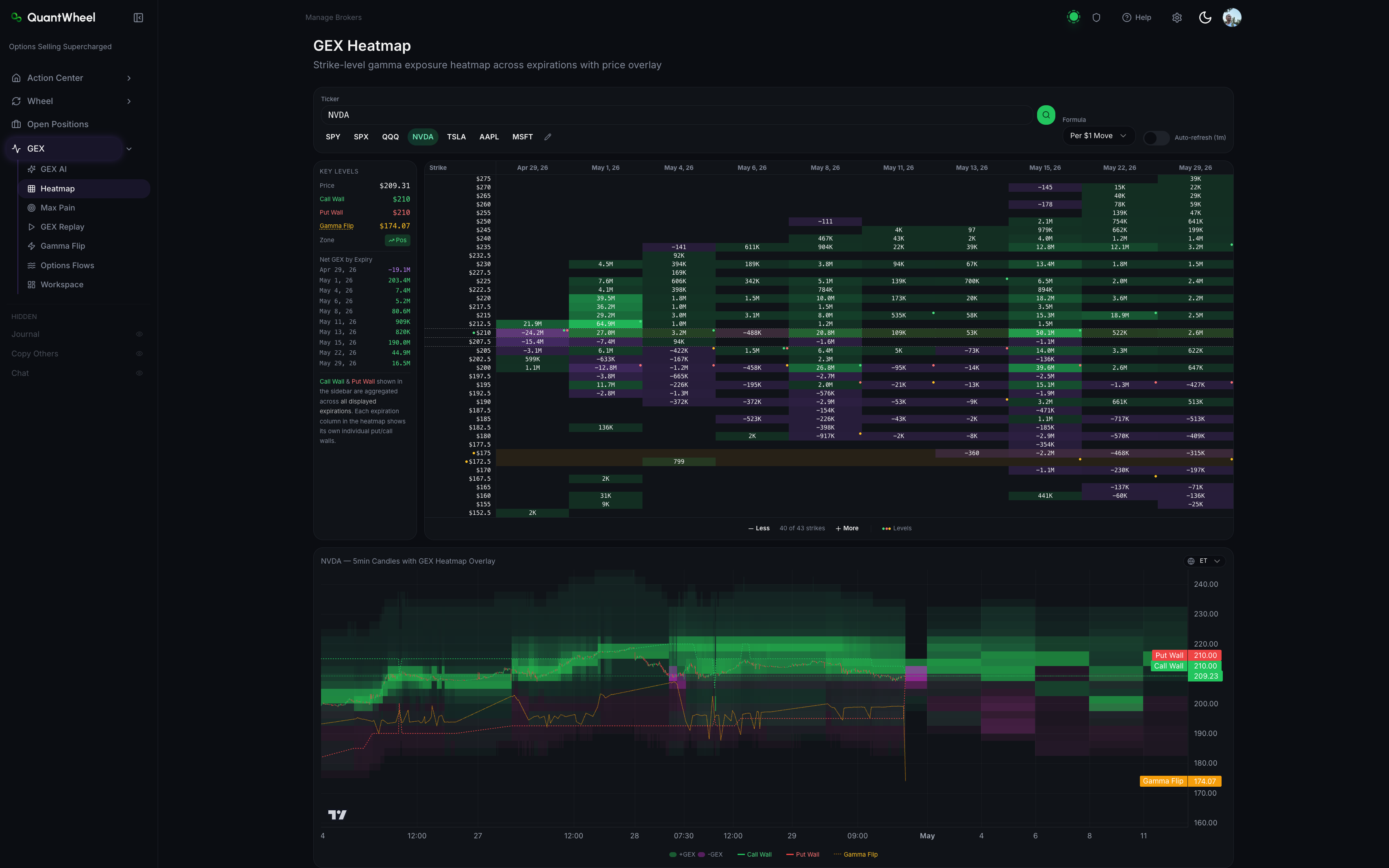This screenshot has height=868, width=1389.
Task: Click the Pos zone badge
Action: tap(397, 241)
